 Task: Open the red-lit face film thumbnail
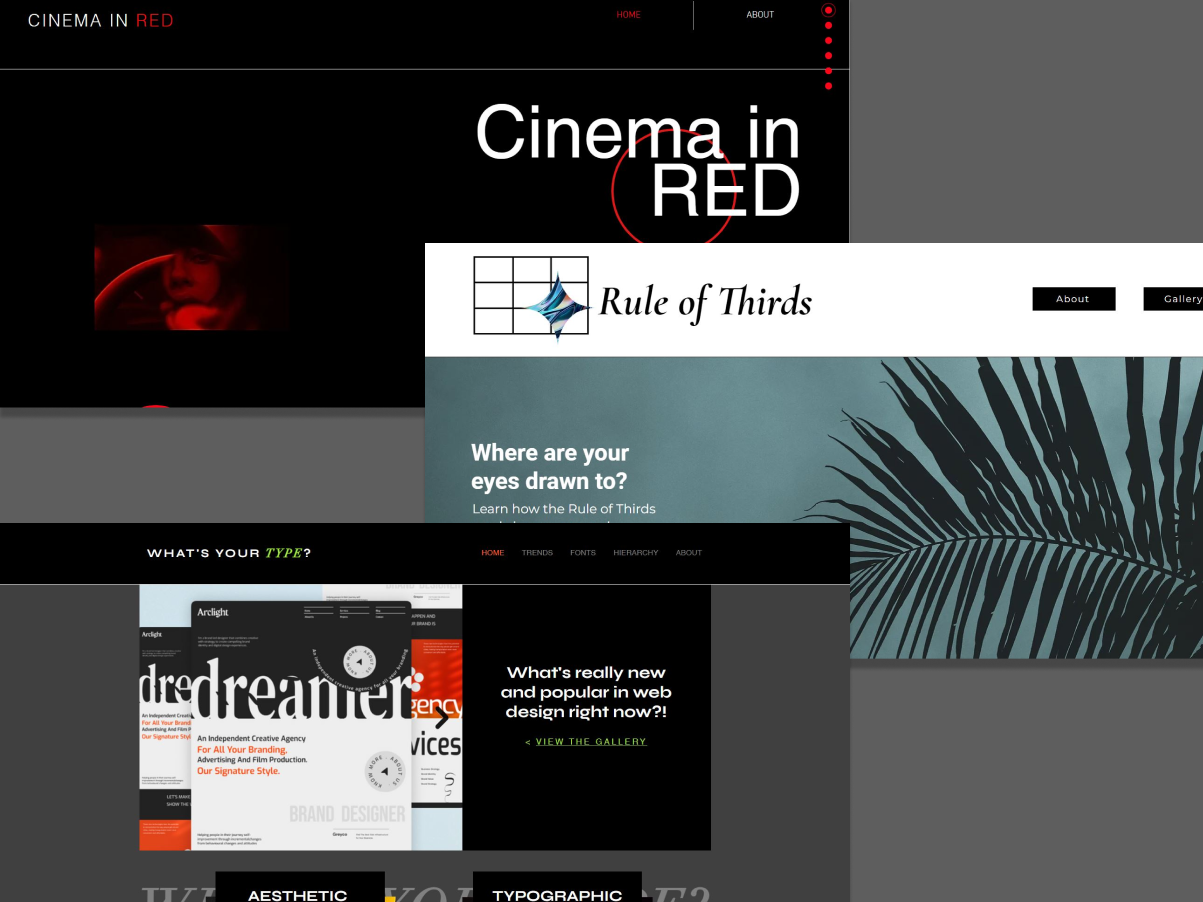pos(191,277)
